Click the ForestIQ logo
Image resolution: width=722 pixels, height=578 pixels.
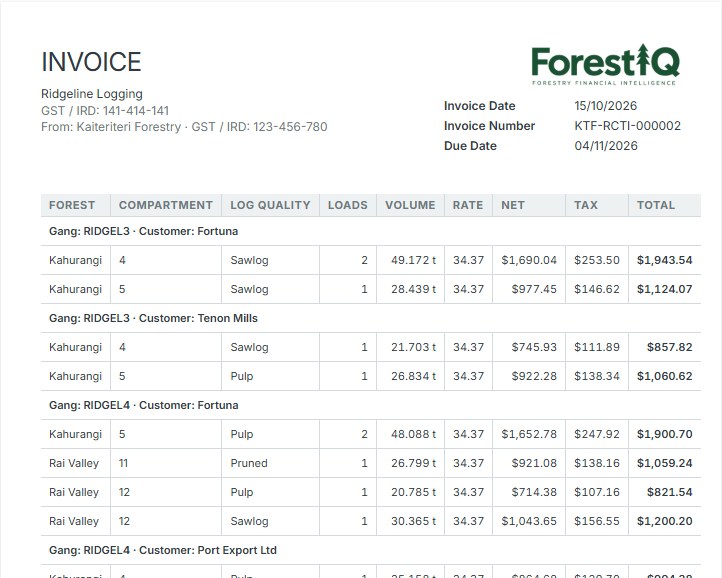tap(605, 65)
